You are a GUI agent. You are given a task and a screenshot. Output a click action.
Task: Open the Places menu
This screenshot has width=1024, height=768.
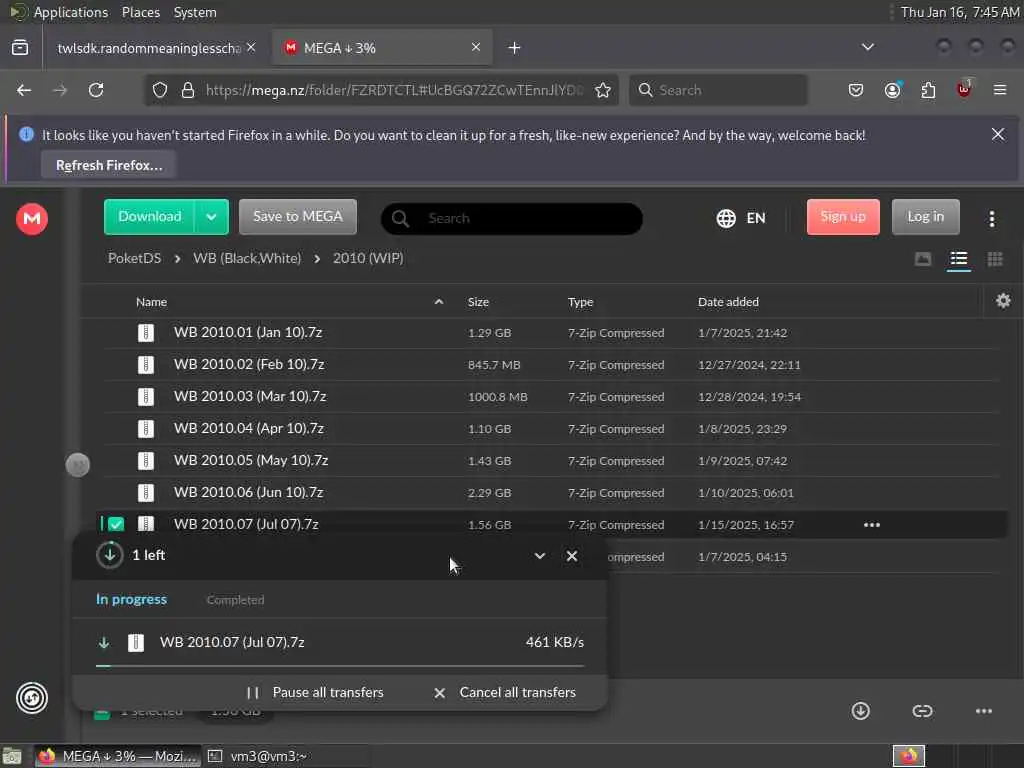[140, 12]
